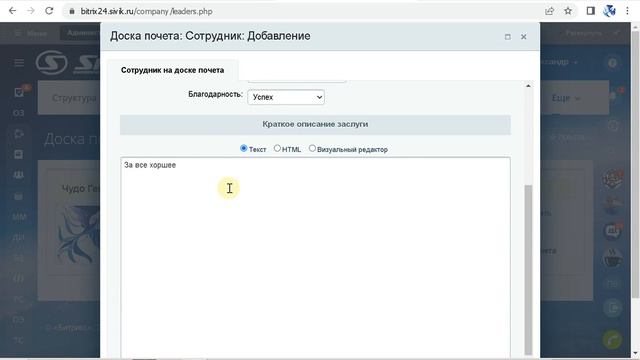Select the Сотрудник на доске почета tab
640x360 pixels.
click(173, 70)
